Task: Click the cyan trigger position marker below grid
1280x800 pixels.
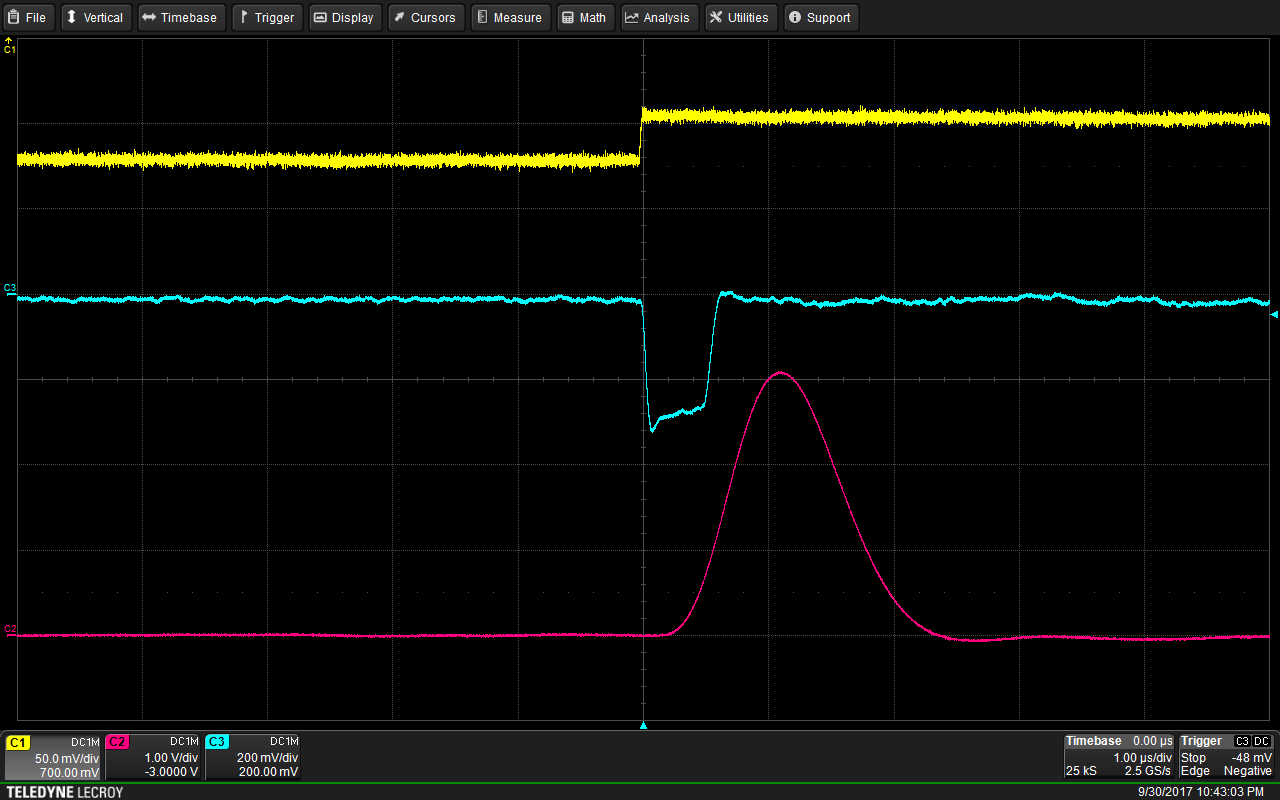Action: (643, 725)
